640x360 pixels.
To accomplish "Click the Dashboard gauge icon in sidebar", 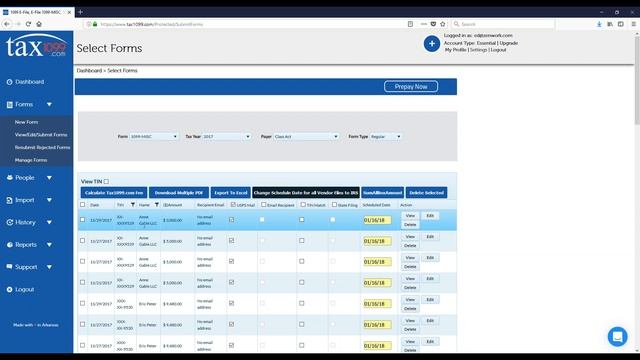I will pyautogui.click(x=9, y=82).
